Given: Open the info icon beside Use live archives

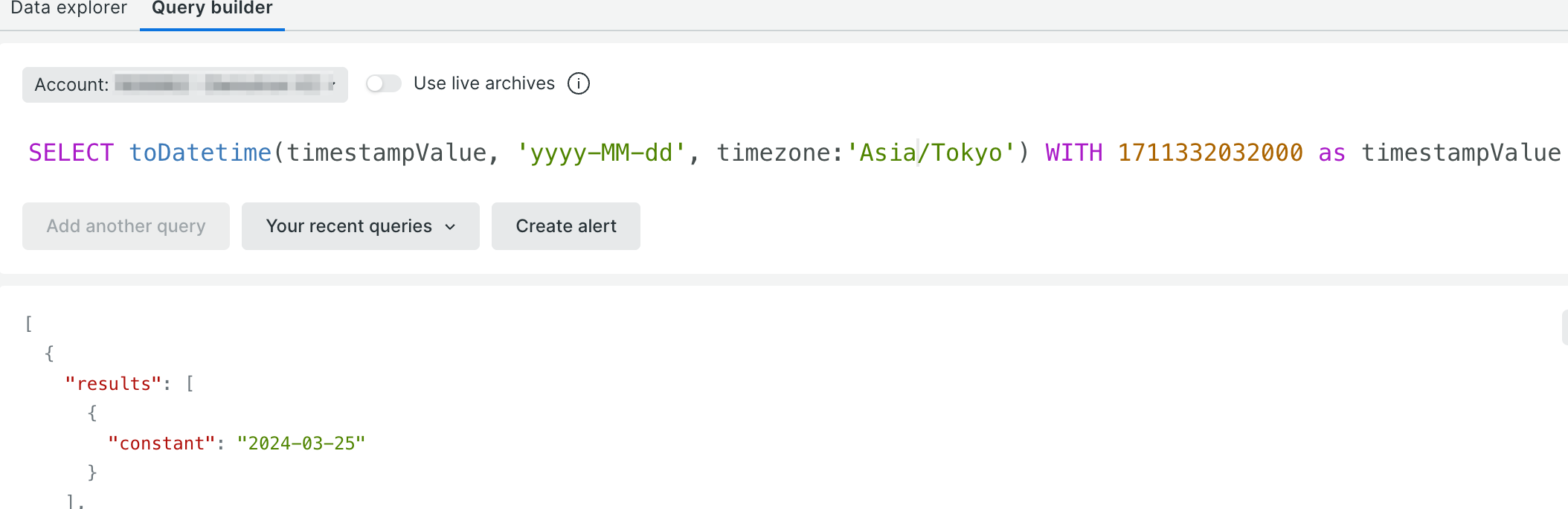Looking at the screenshot, I should pos(578,83).
